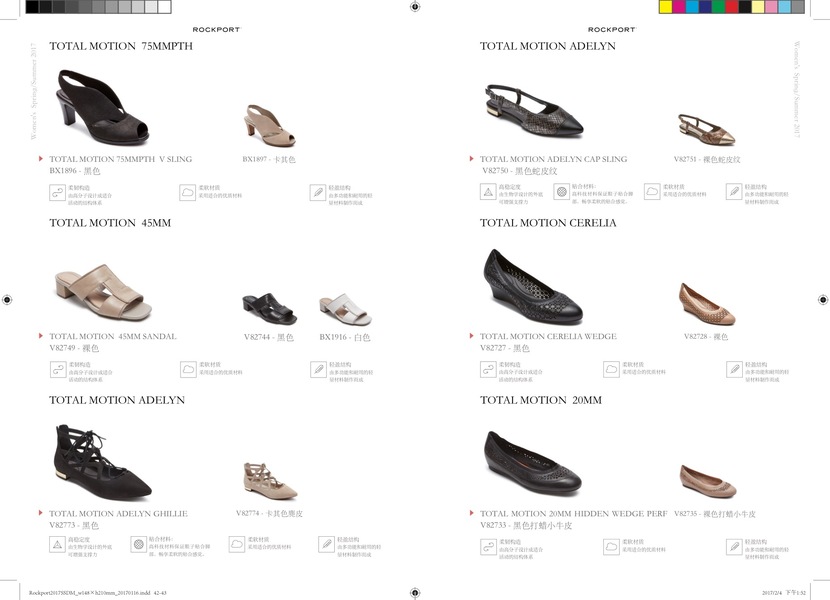The image size is (830, 600).
Task: Open the black BX1896 V sling heel image
Action: (x=102, y=108)
